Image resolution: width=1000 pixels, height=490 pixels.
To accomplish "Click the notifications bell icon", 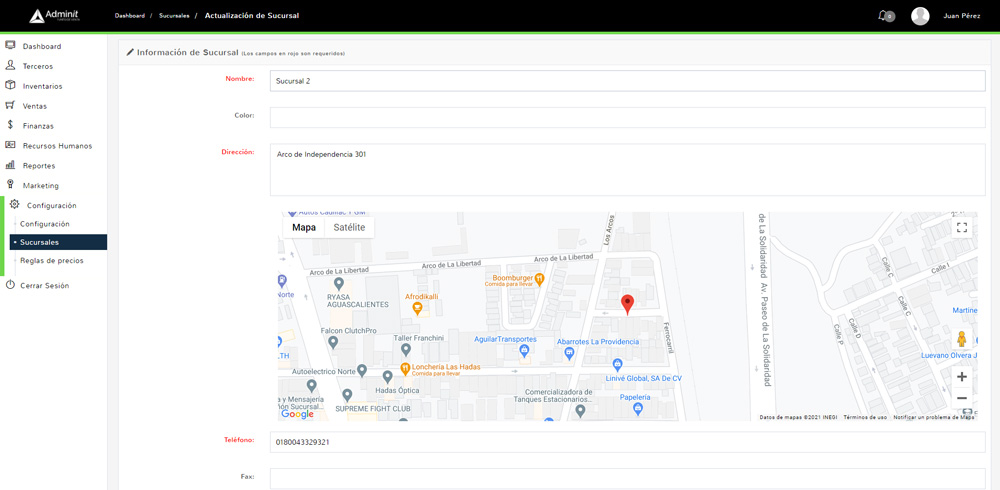I will tap(883, 16).
